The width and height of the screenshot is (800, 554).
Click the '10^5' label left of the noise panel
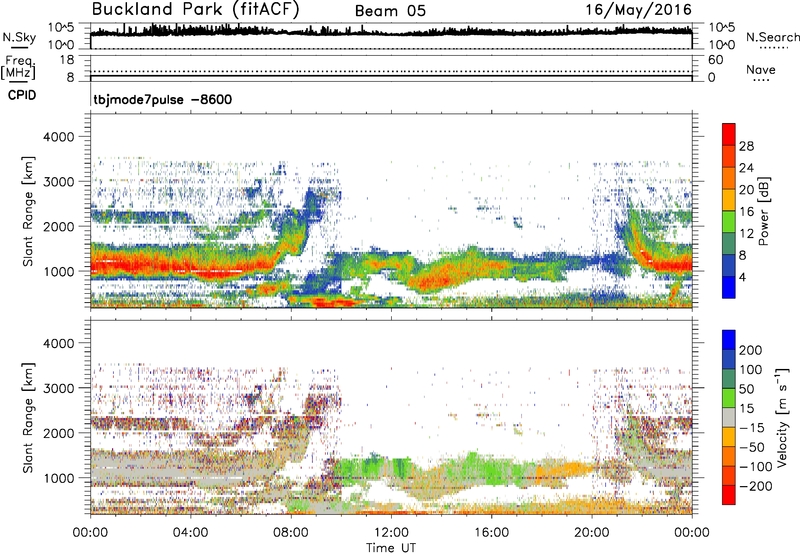tap(62, 28)
